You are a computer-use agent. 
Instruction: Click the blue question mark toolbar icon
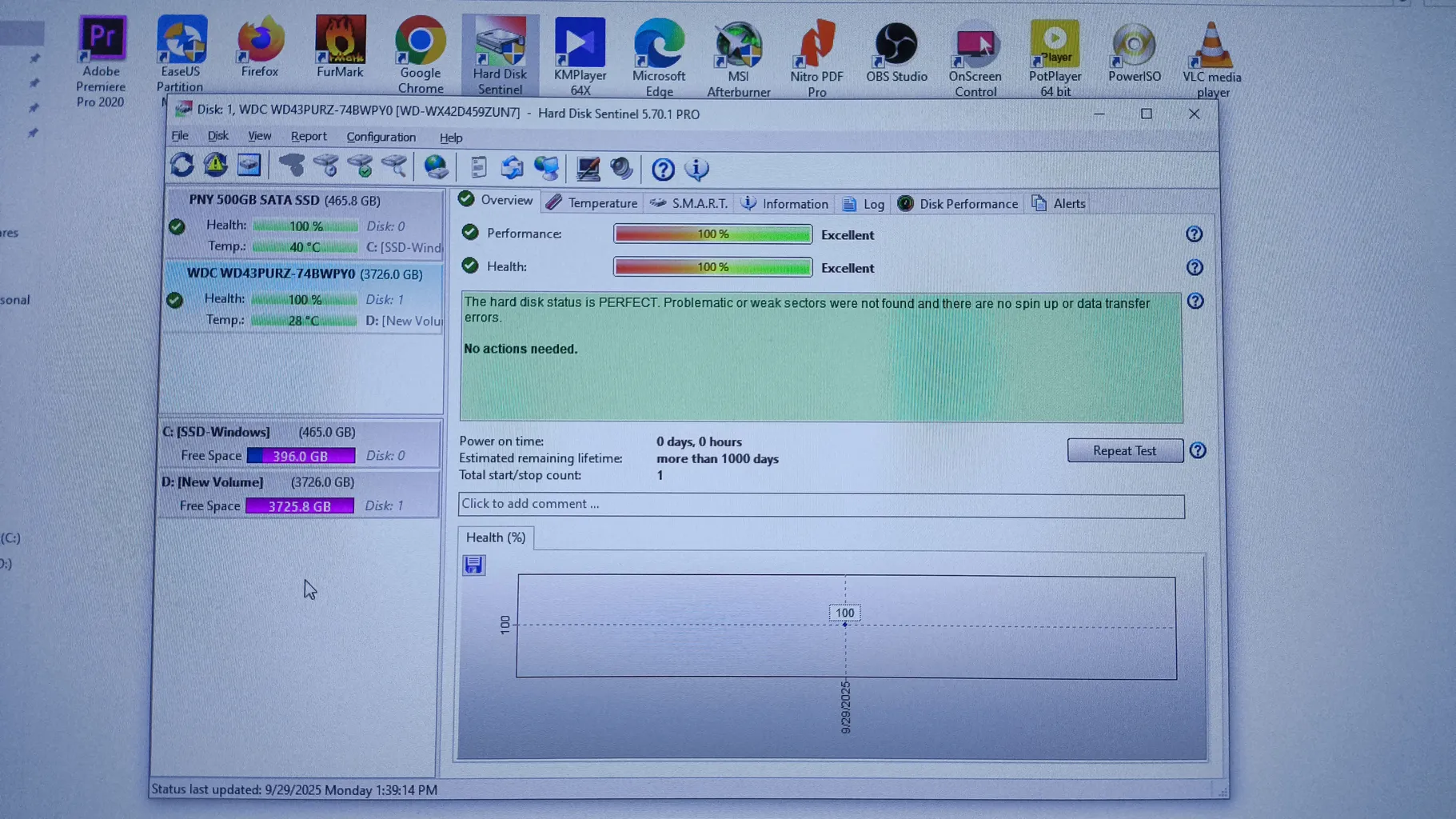point(663,170)
